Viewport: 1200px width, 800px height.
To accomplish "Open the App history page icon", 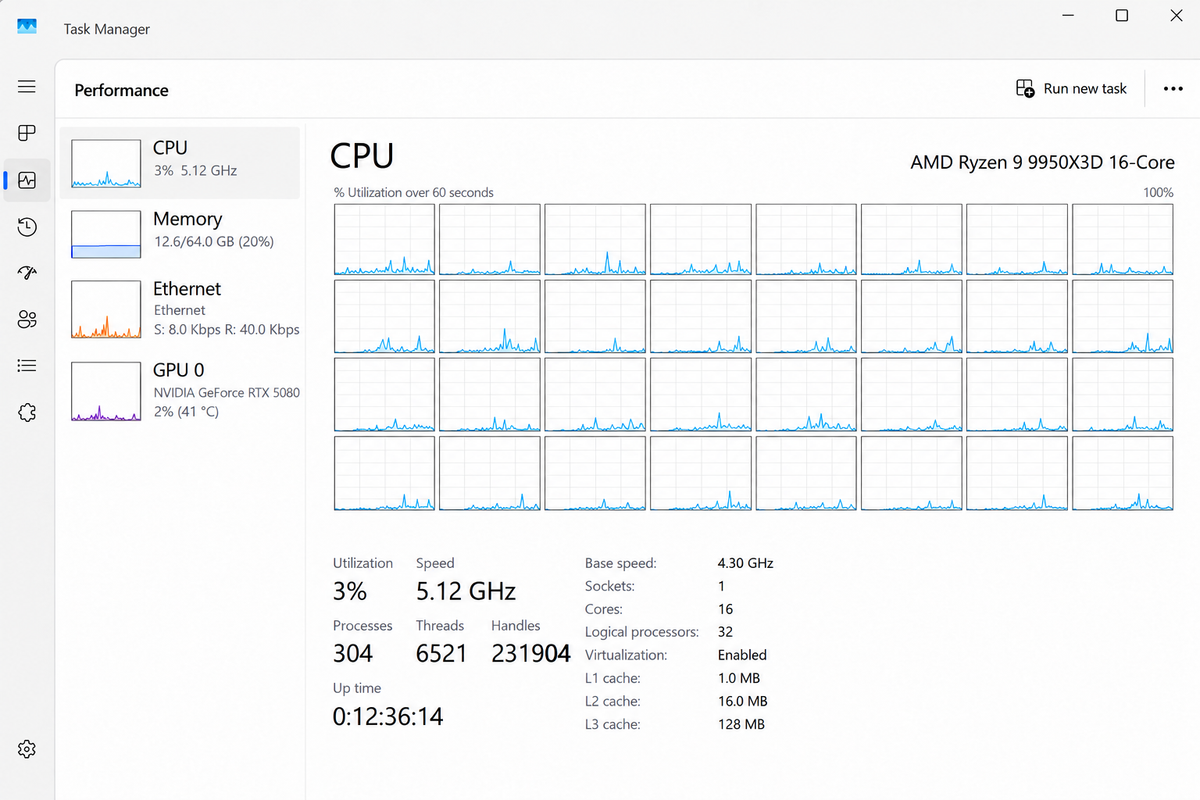I will coord(27,227).
